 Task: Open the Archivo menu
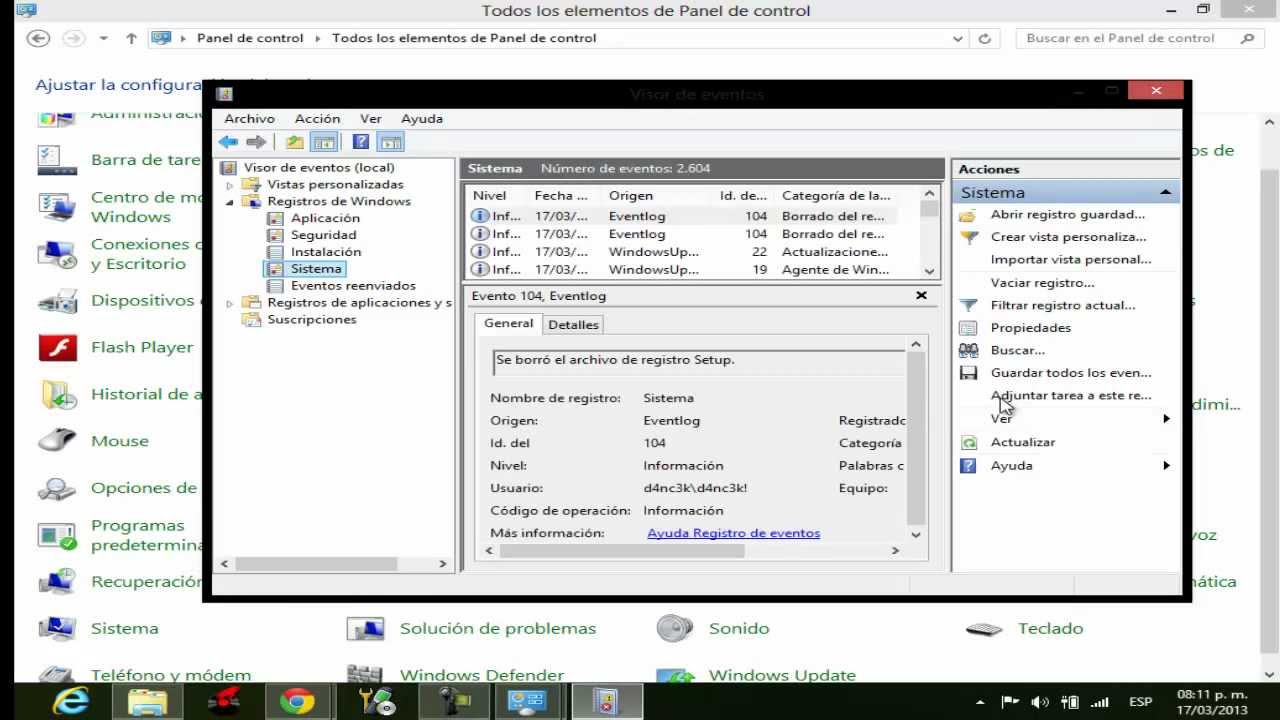(x=249, y=118)
